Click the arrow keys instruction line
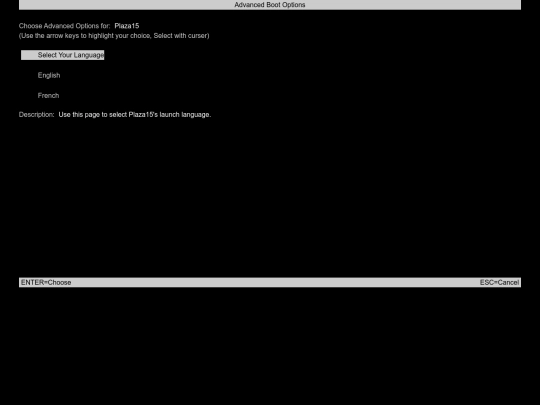 (x=114, y=36)
